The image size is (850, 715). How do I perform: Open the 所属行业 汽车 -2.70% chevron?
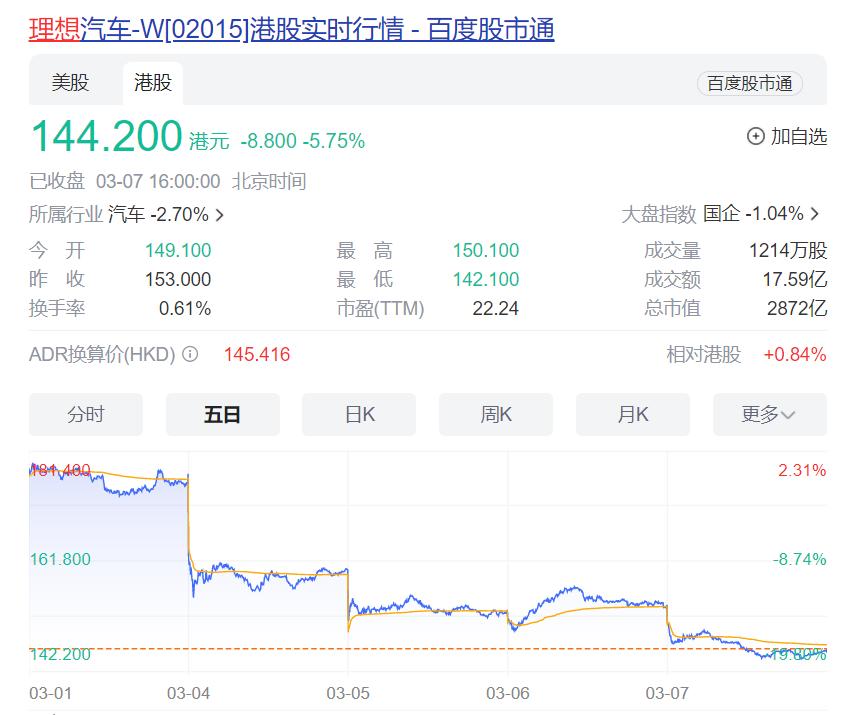[219, 215]
